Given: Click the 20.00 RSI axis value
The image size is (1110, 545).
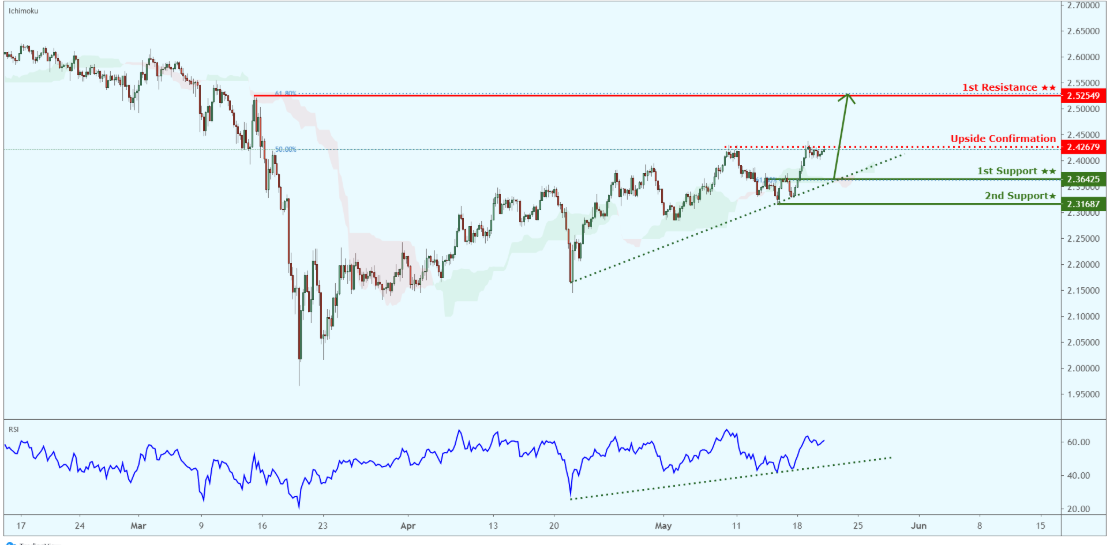Looking at the screenshot, I should click(1080, 509).
